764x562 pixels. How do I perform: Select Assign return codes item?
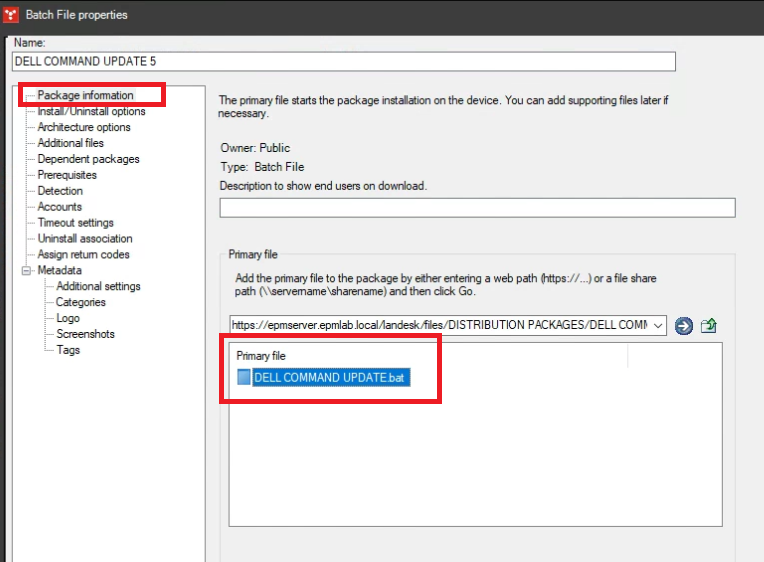[x=83, y=255]
